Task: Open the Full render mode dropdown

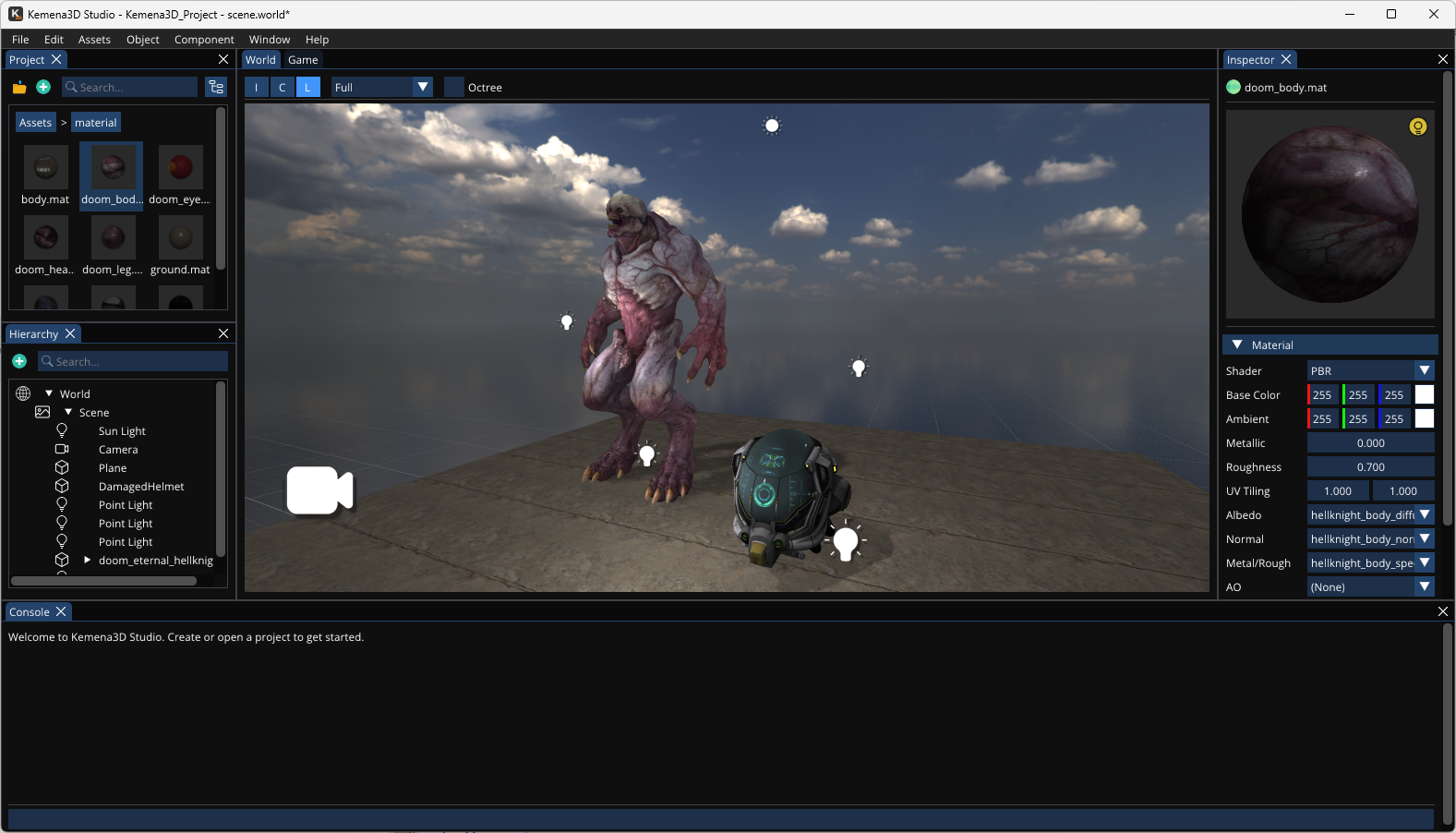Action: point(381,87)
